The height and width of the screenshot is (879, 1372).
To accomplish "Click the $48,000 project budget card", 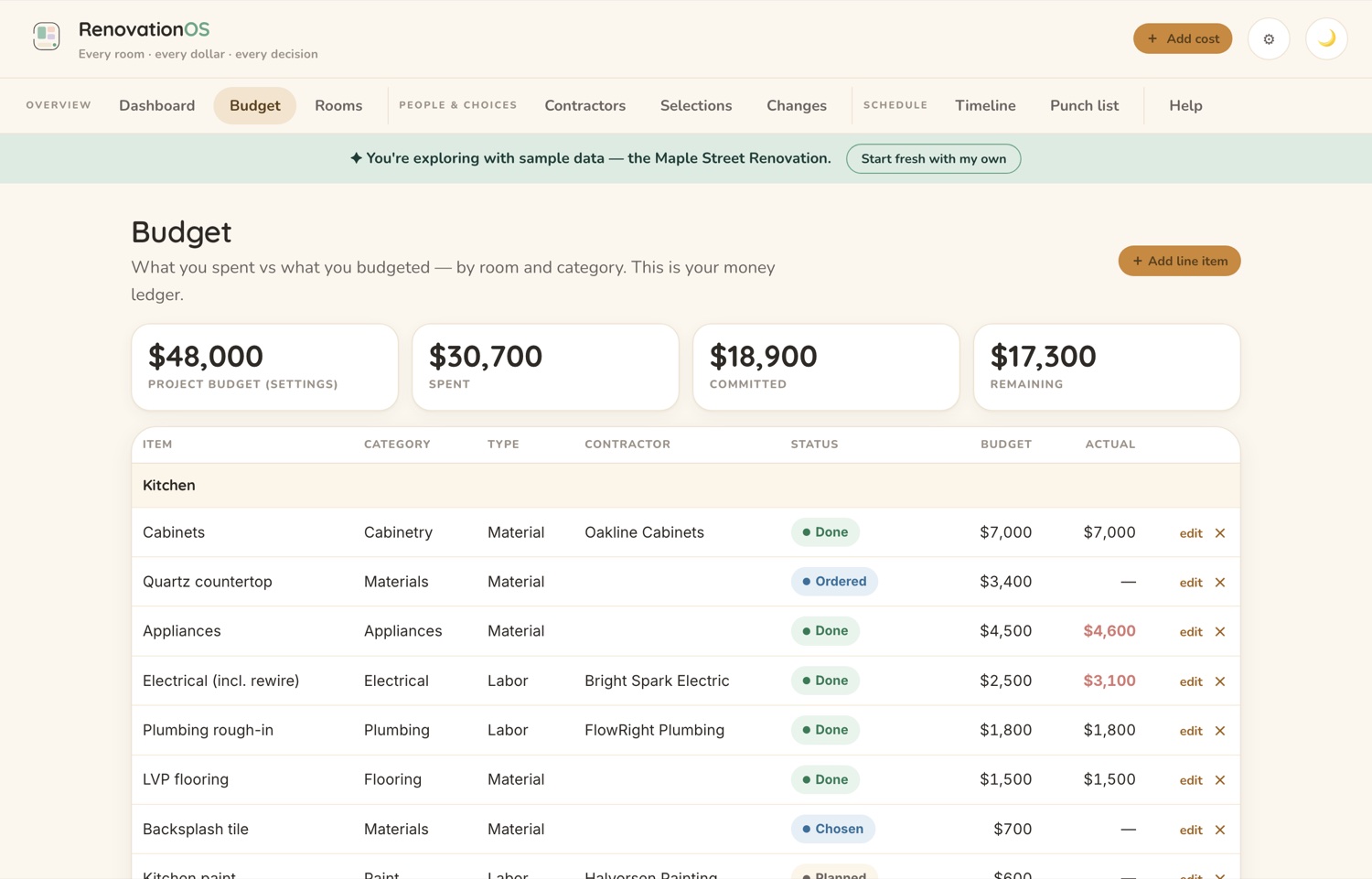I will 264,367.
